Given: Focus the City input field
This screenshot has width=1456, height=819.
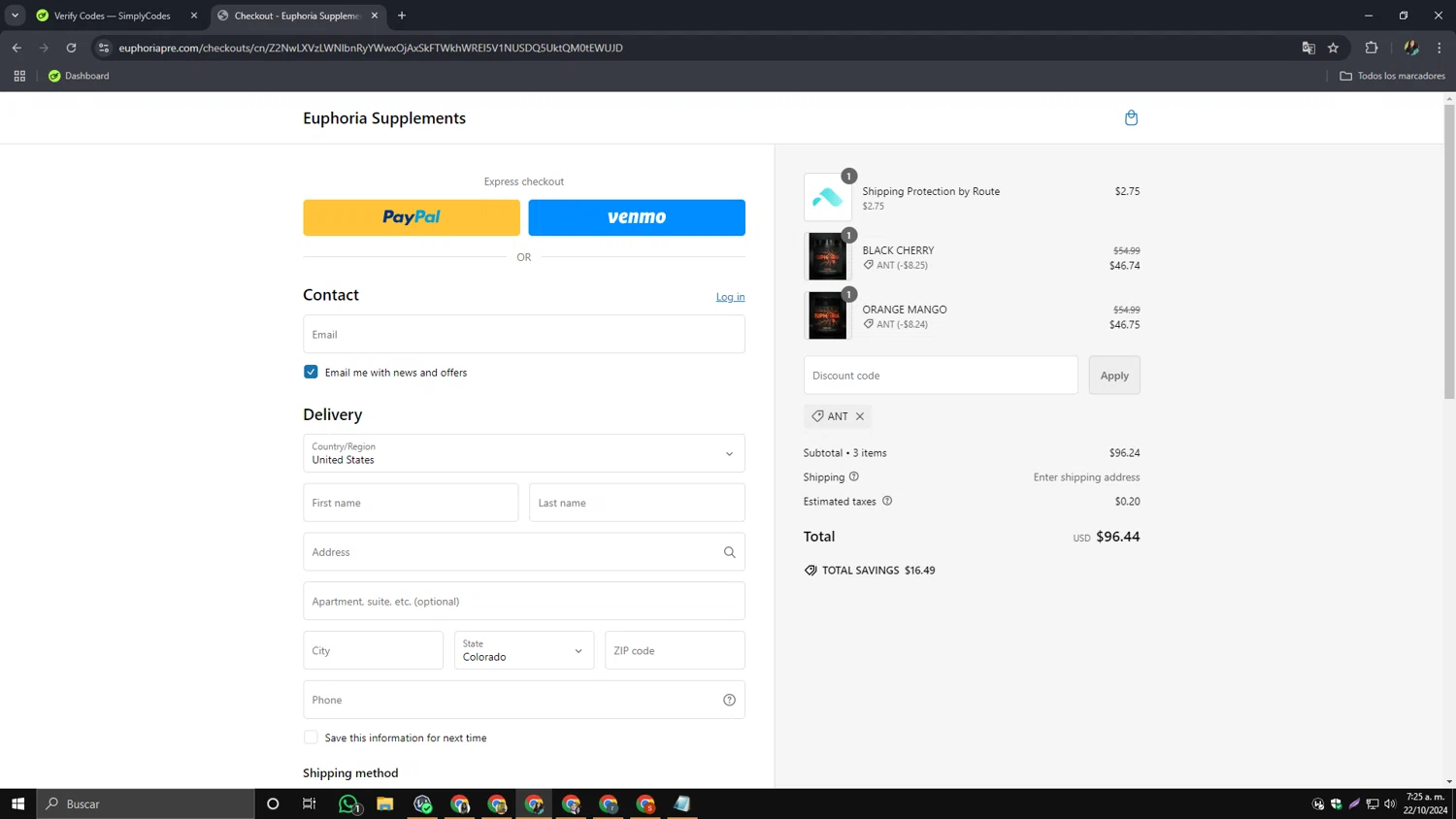Looking at the screenshot, I should 373,650.
